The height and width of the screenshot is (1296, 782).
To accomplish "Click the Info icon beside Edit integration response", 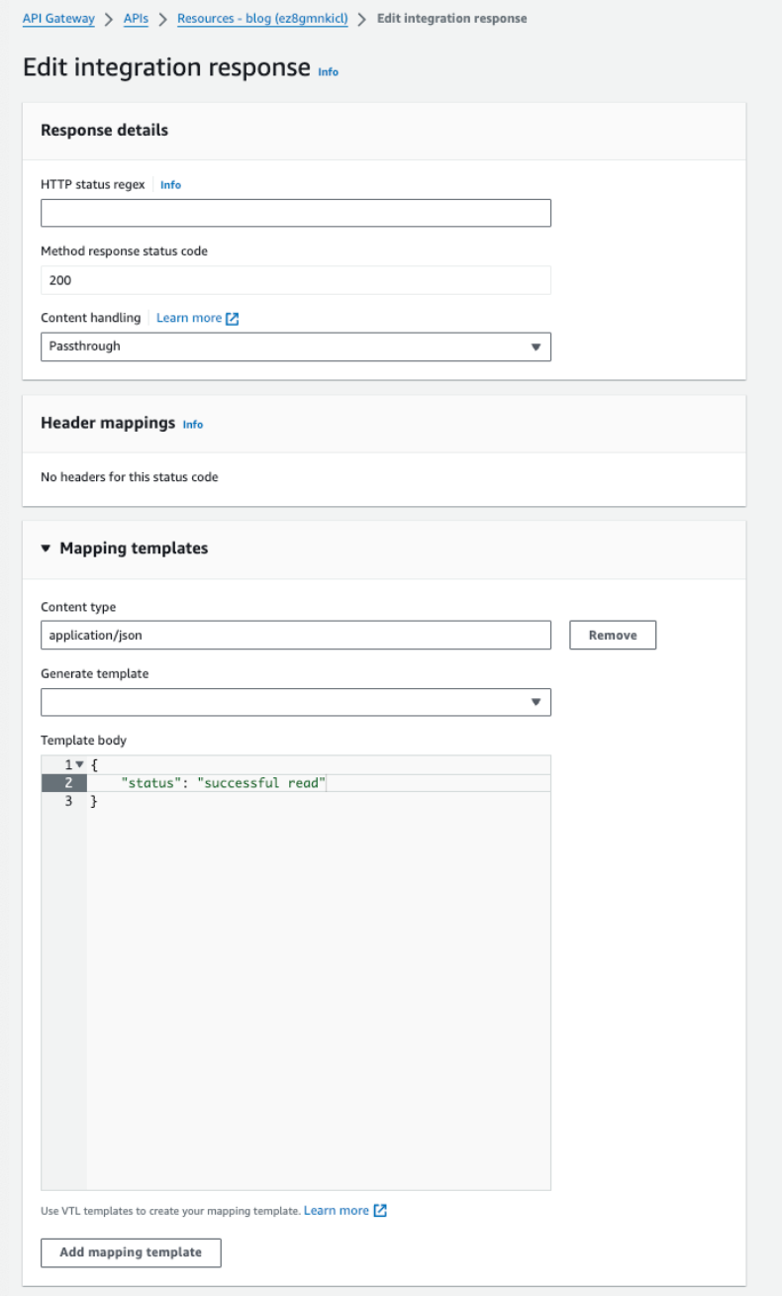I will (328, 72).
